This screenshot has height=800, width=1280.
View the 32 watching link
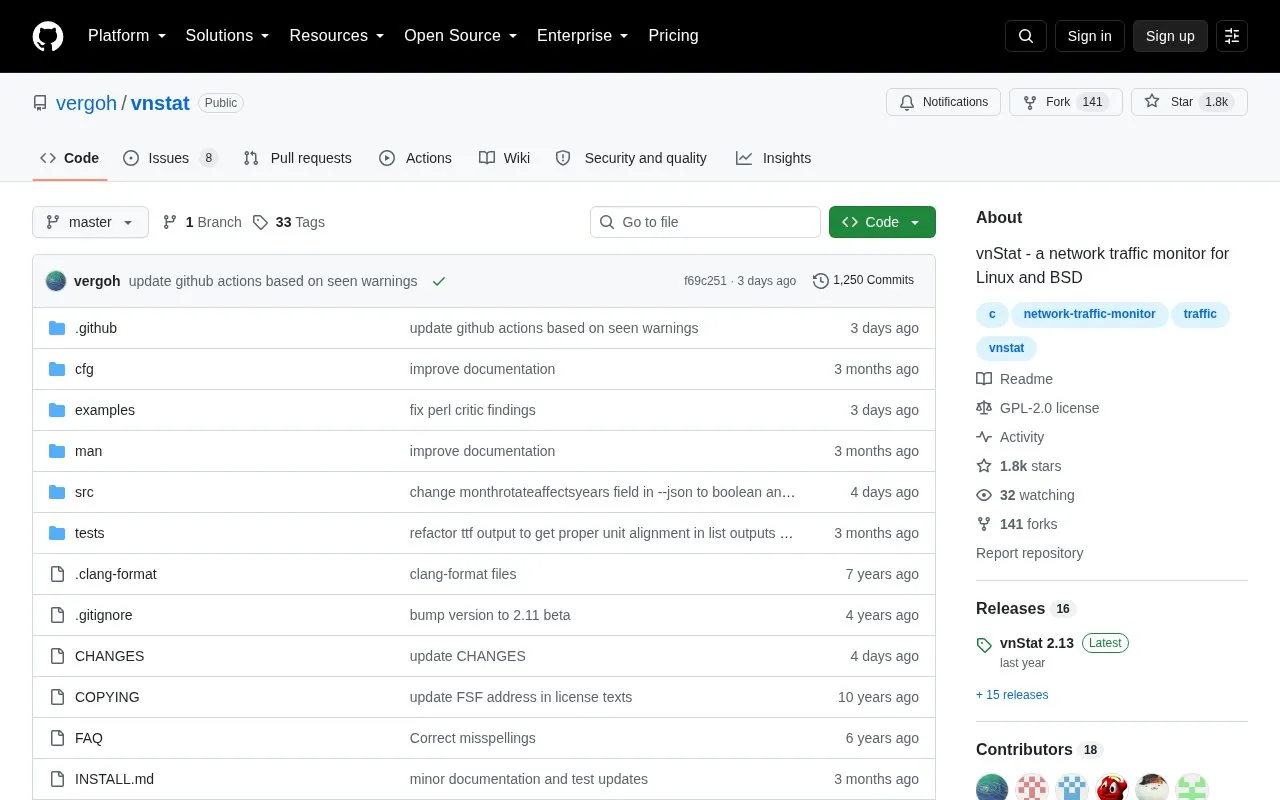click(x=1025, y=495)
